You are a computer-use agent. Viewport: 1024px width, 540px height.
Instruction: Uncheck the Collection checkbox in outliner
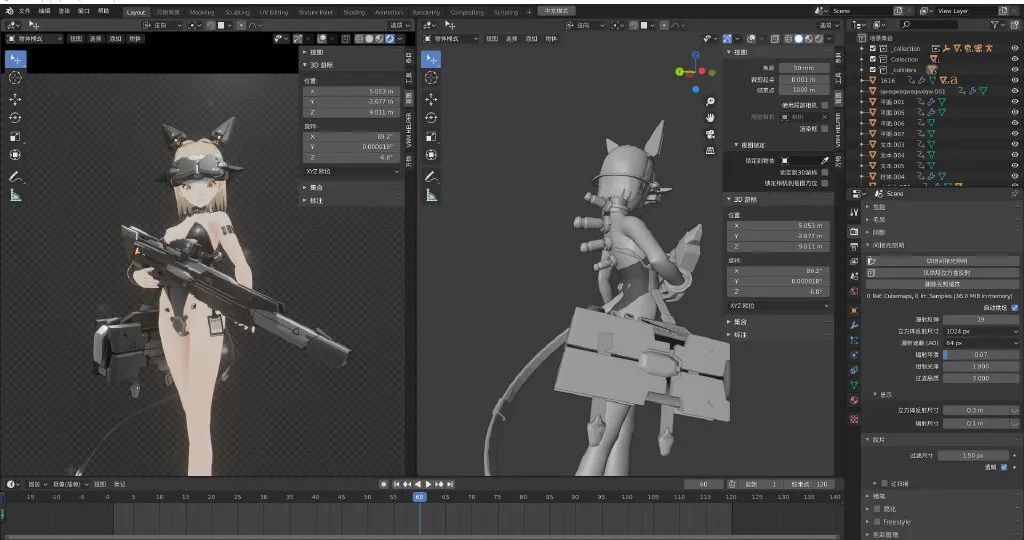coord(873,59)
